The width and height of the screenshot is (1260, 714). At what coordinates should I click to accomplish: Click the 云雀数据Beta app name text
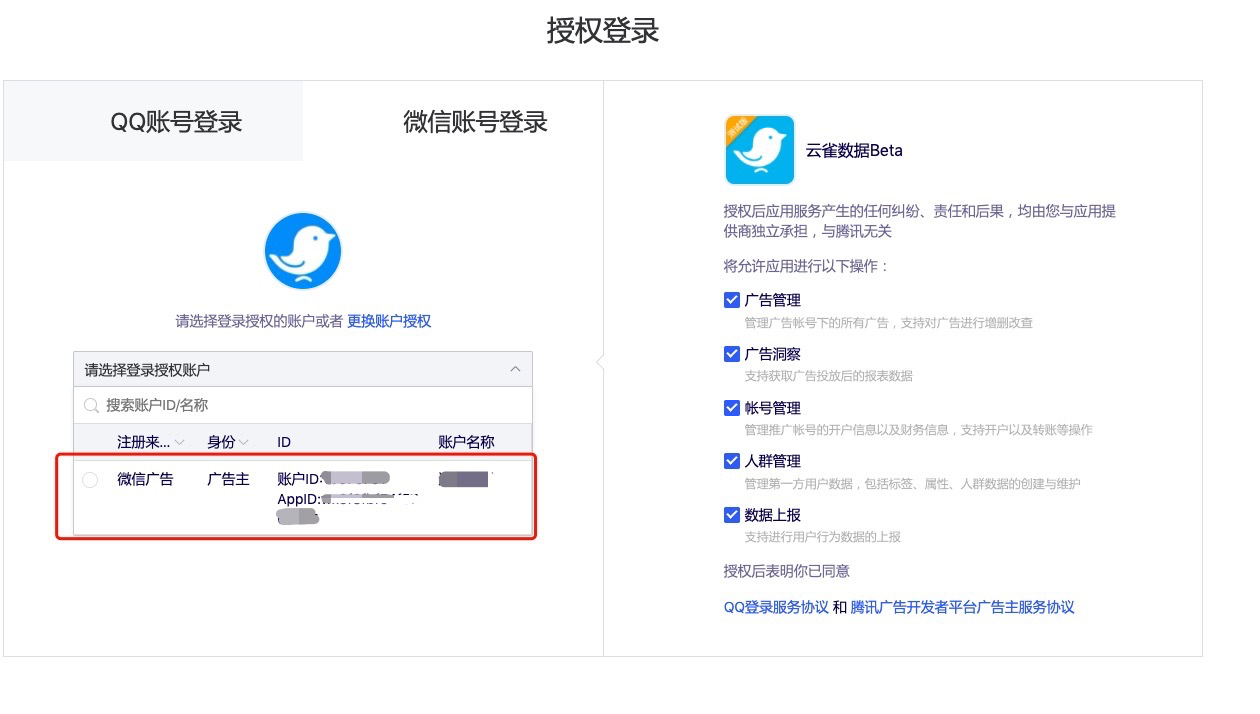854,151
